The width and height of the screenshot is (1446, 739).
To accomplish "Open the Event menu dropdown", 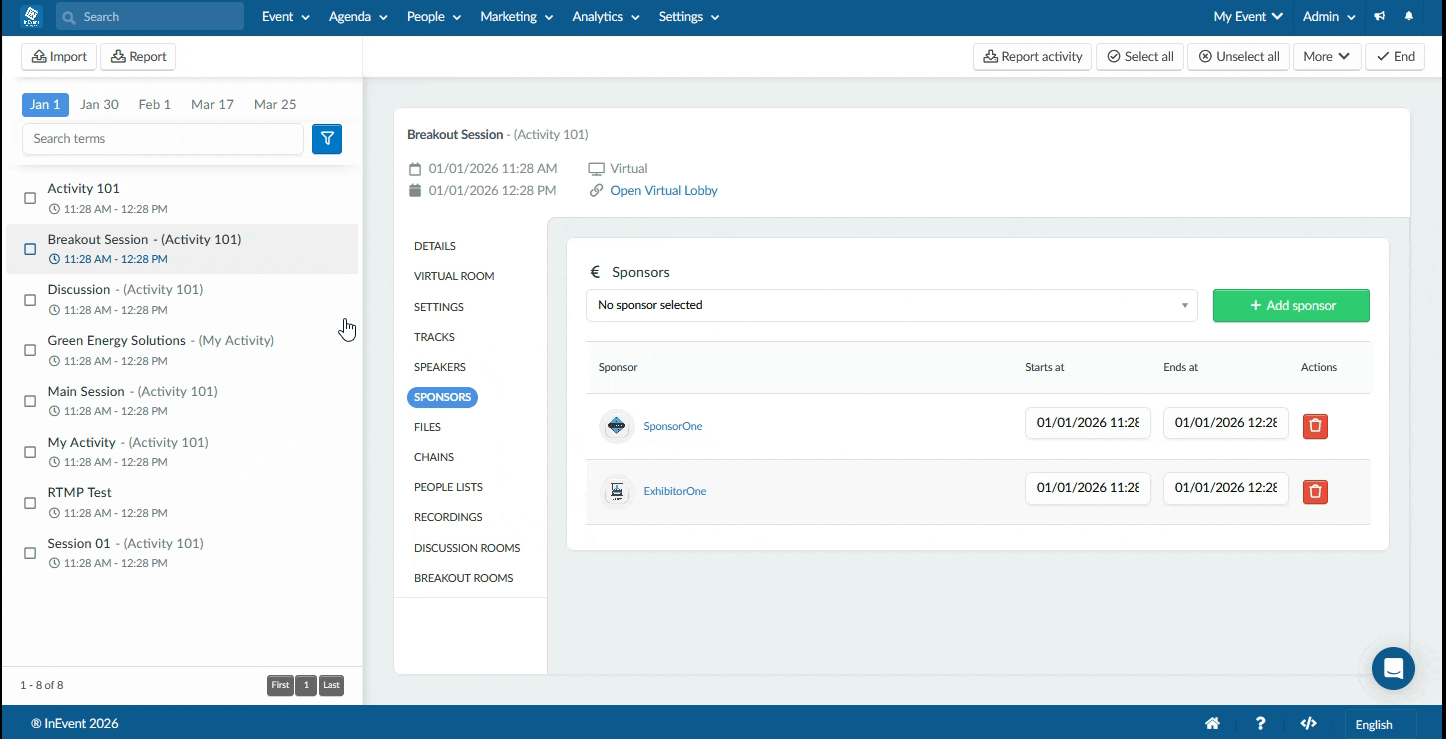I will point(286,17).
